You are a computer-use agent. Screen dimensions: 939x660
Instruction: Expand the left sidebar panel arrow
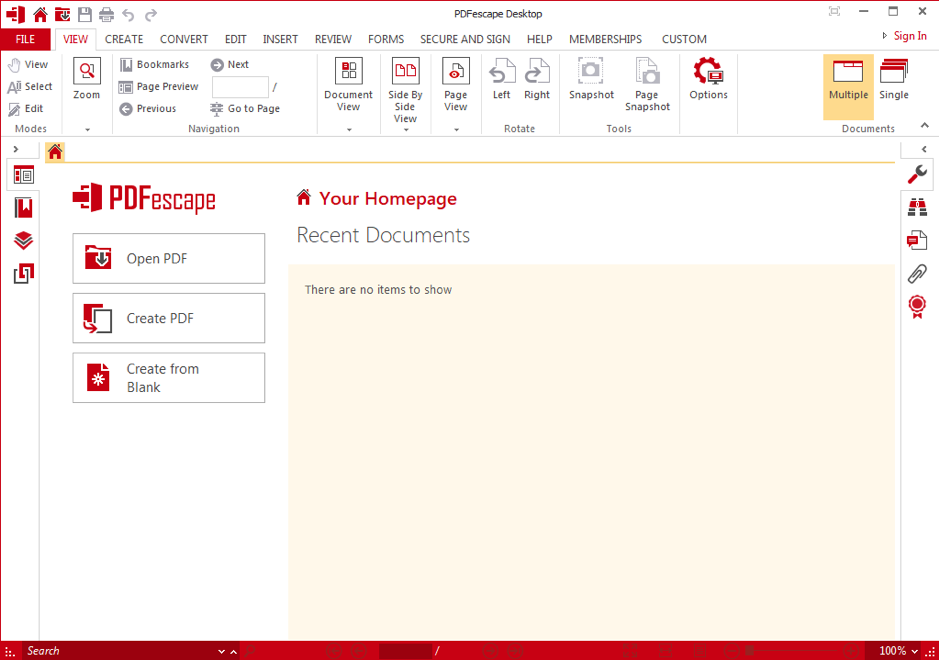(16, 149)
